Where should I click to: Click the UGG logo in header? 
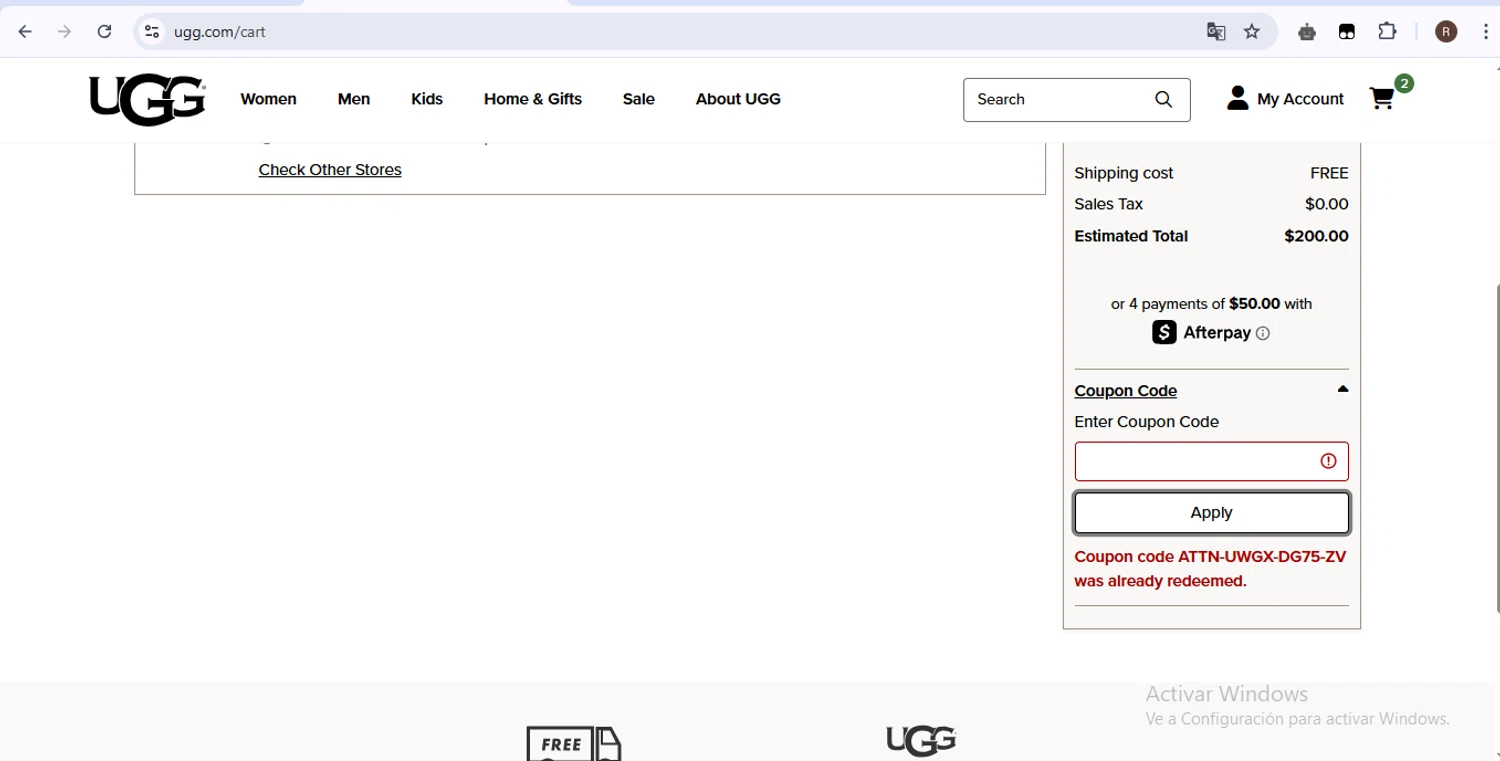[147, 100]
